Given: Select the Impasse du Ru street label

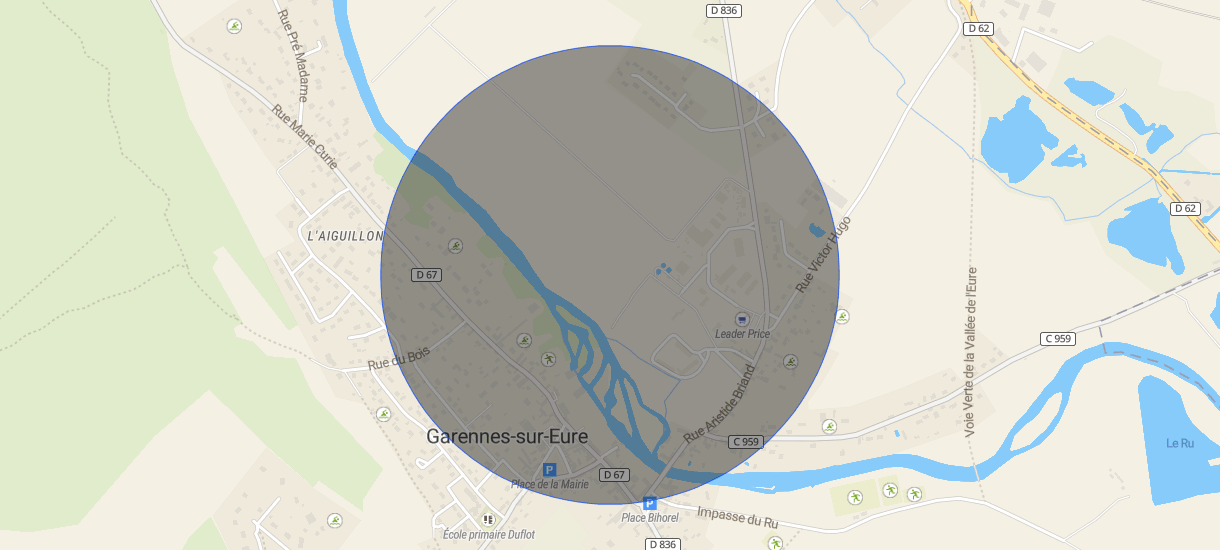Looking at the screenshot, I should [x=737, y=516].
